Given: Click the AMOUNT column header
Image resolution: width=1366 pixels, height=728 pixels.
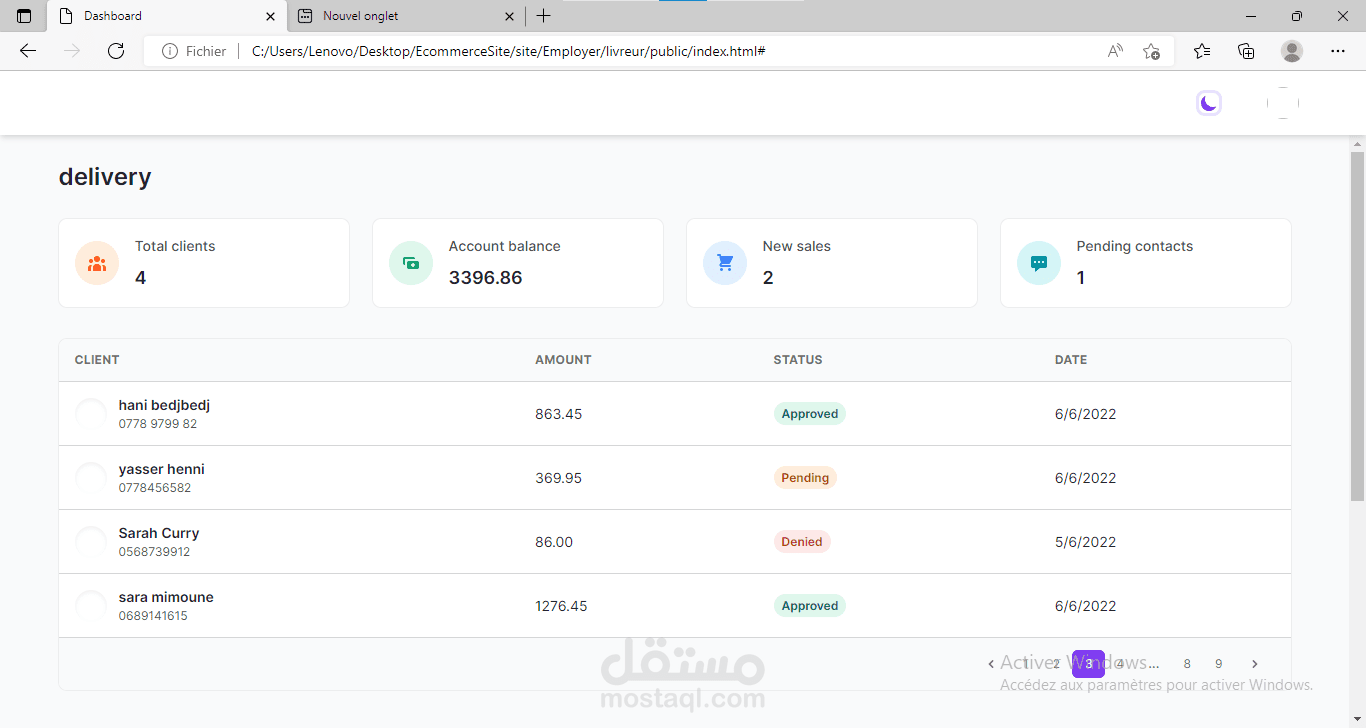Looking at the screenshot, I should click(x=563, y=360).
